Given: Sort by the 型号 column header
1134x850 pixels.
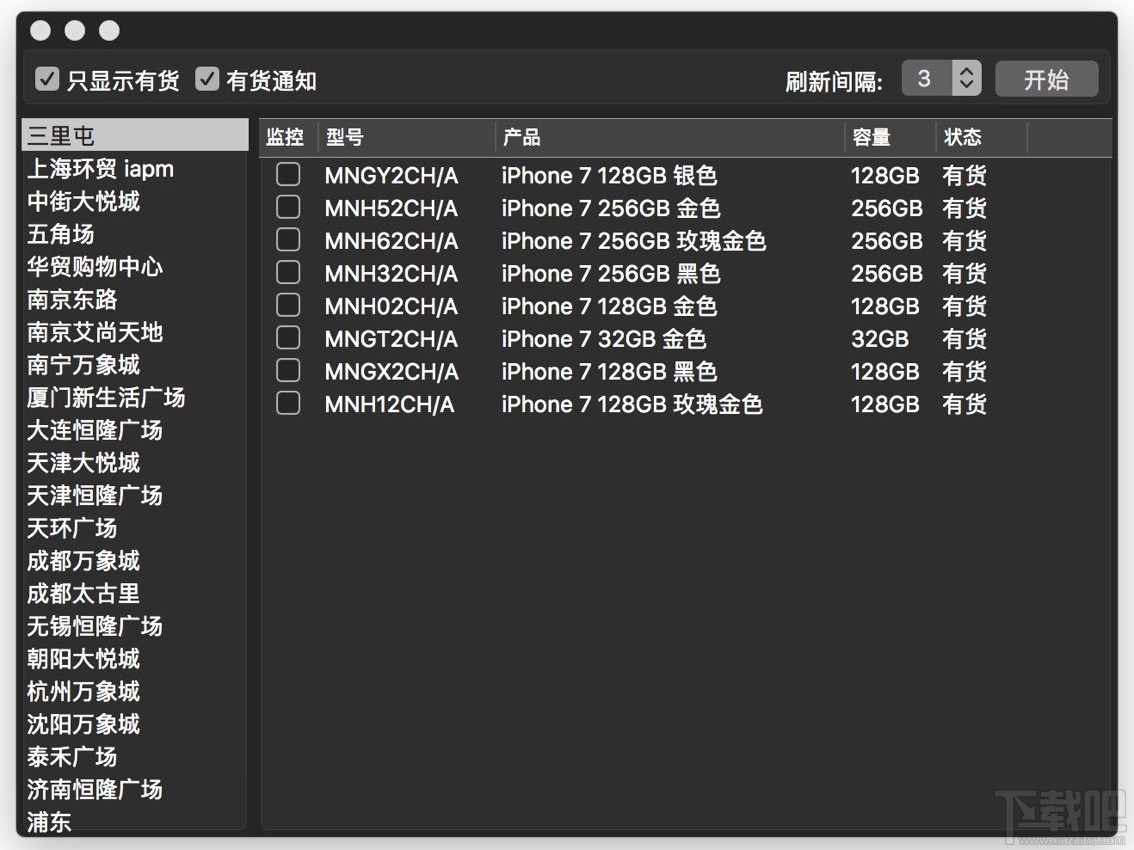Looking at the screenshot, I should tap(337, 138).
